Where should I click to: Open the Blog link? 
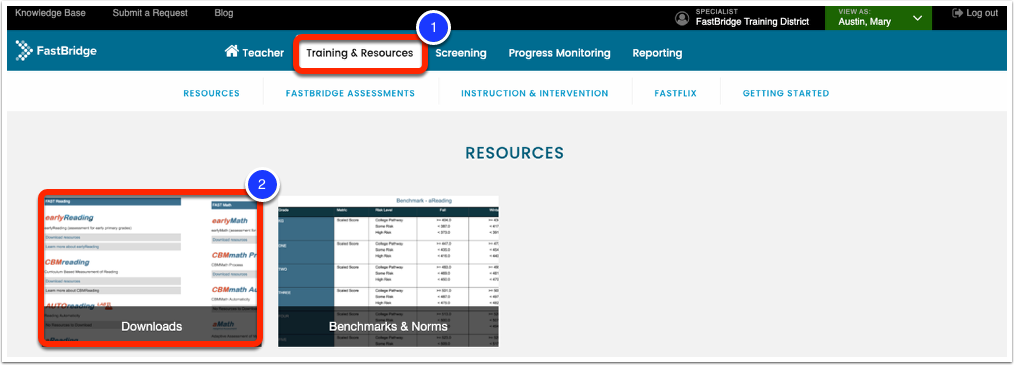click(224, 13)
